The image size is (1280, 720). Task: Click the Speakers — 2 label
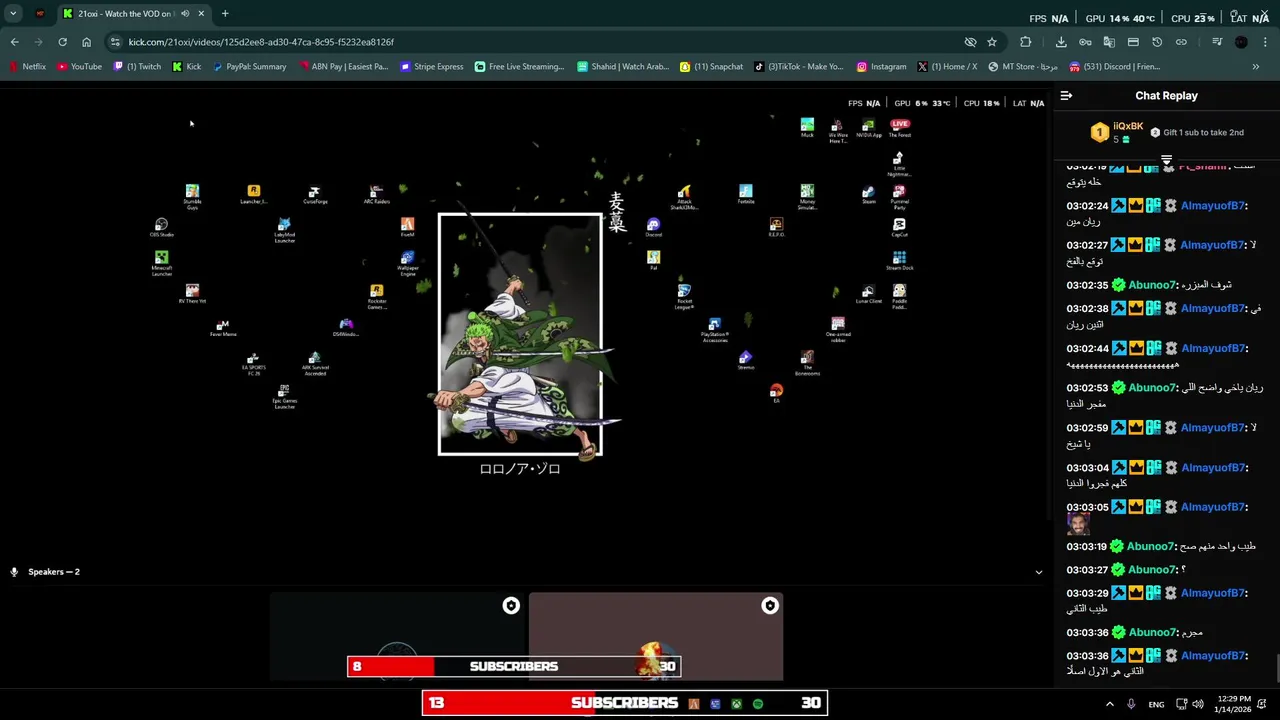tap(54, 572)
